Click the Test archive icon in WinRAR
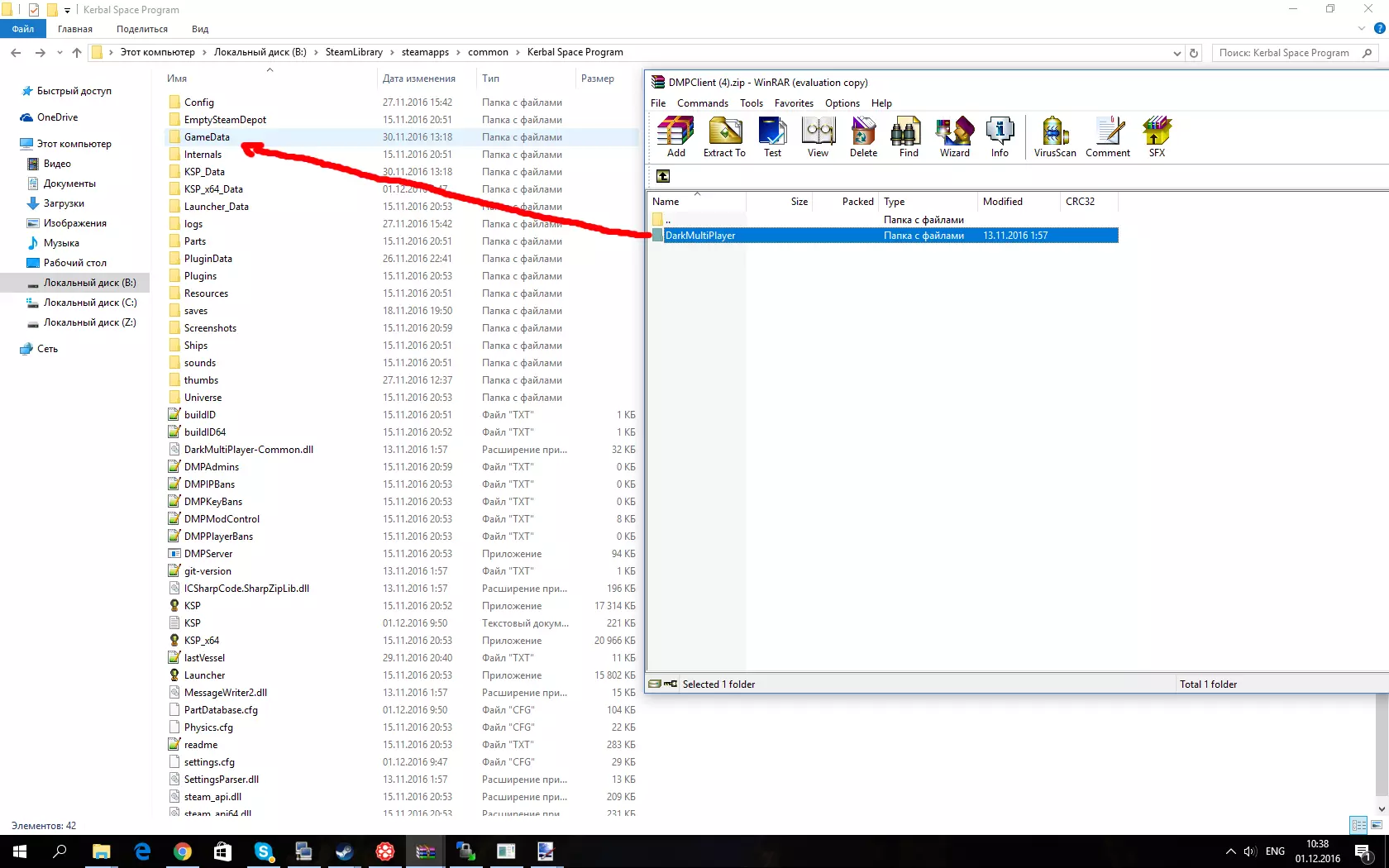The width and height of the screenshot is (1389, 868). 772,136
